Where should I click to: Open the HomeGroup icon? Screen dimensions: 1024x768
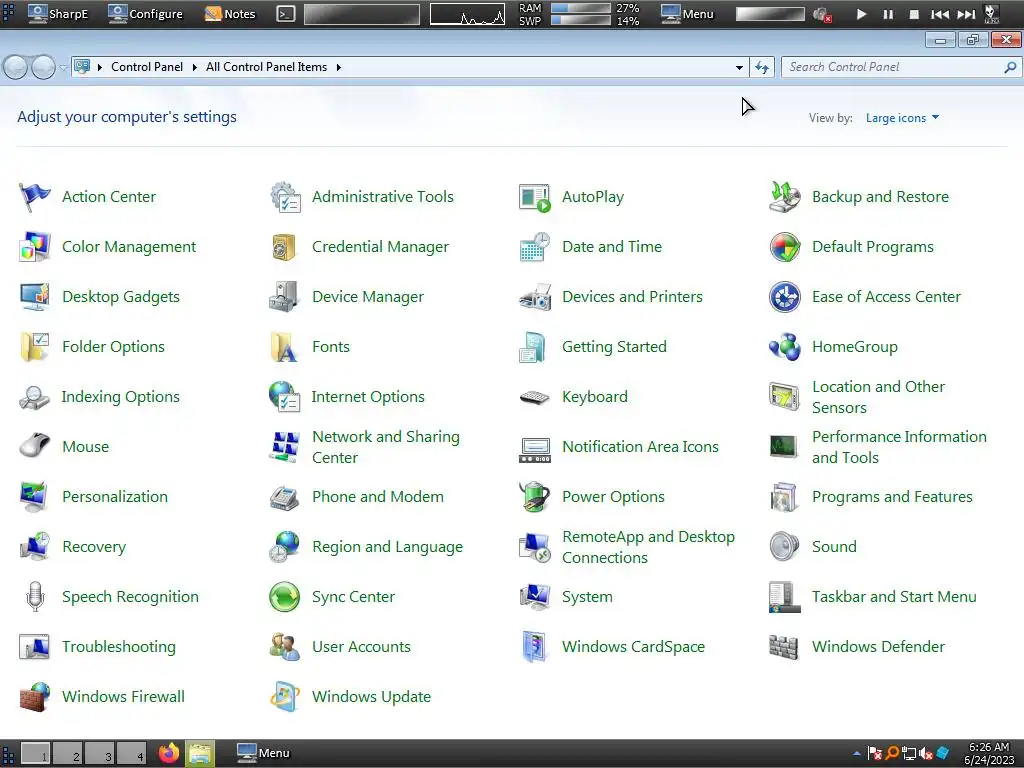tap(784, 347)
